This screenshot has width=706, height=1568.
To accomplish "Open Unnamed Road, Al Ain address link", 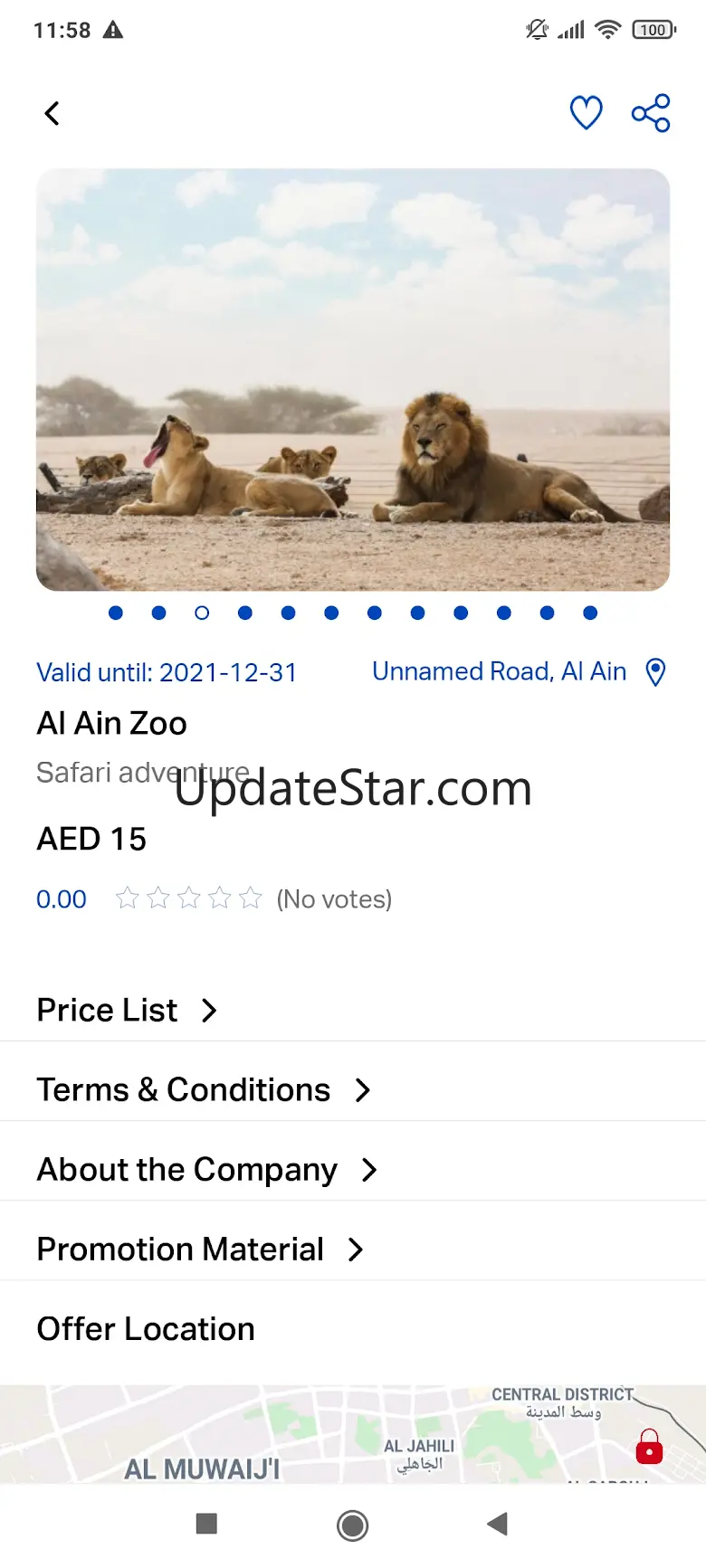I will tap(500, 672).
